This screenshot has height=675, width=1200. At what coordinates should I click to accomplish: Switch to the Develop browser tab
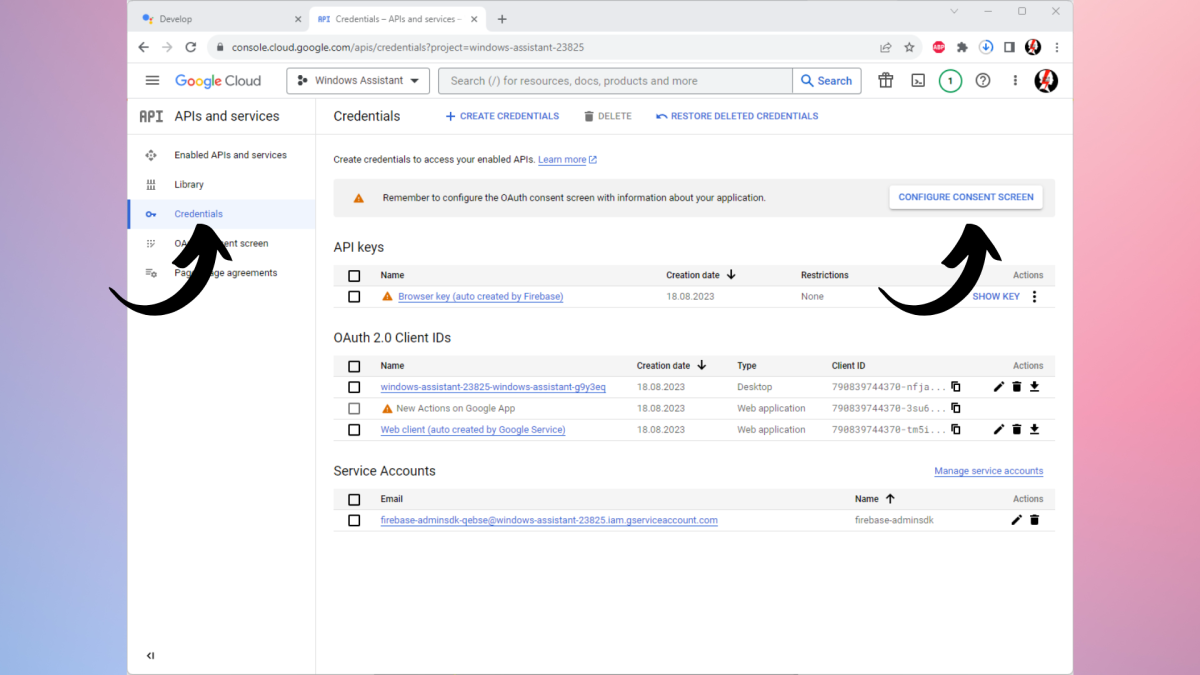coord(220,19)
